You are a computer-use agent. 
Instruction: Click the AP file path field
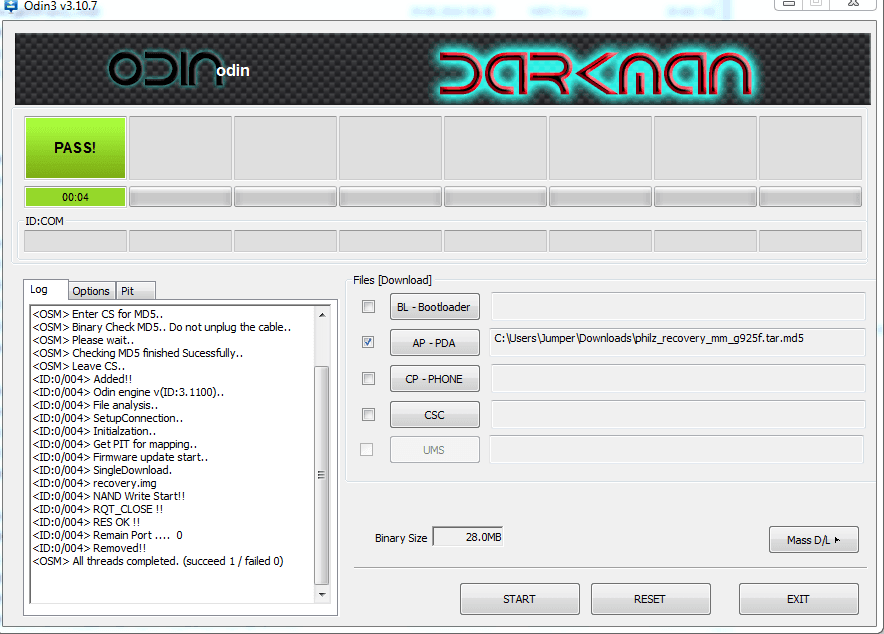pos(677,342)
